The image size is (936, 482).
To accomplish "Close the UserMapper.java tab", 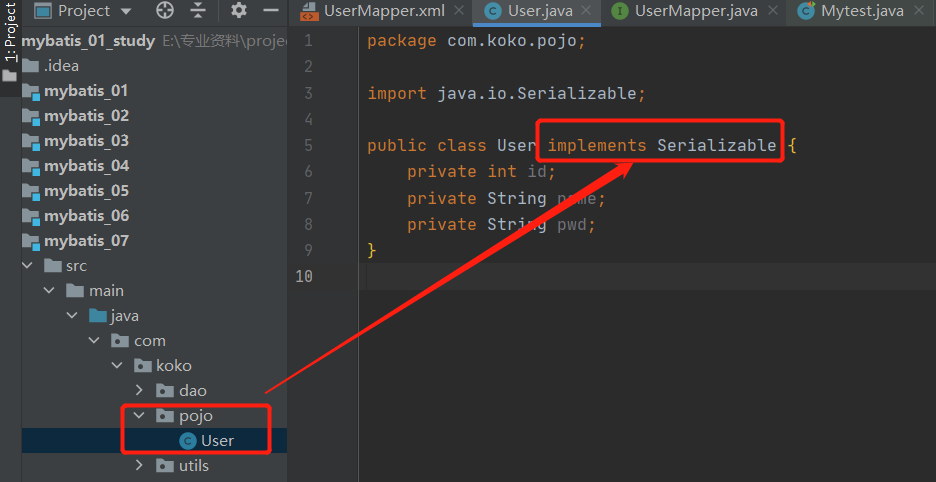I will 772,10.
